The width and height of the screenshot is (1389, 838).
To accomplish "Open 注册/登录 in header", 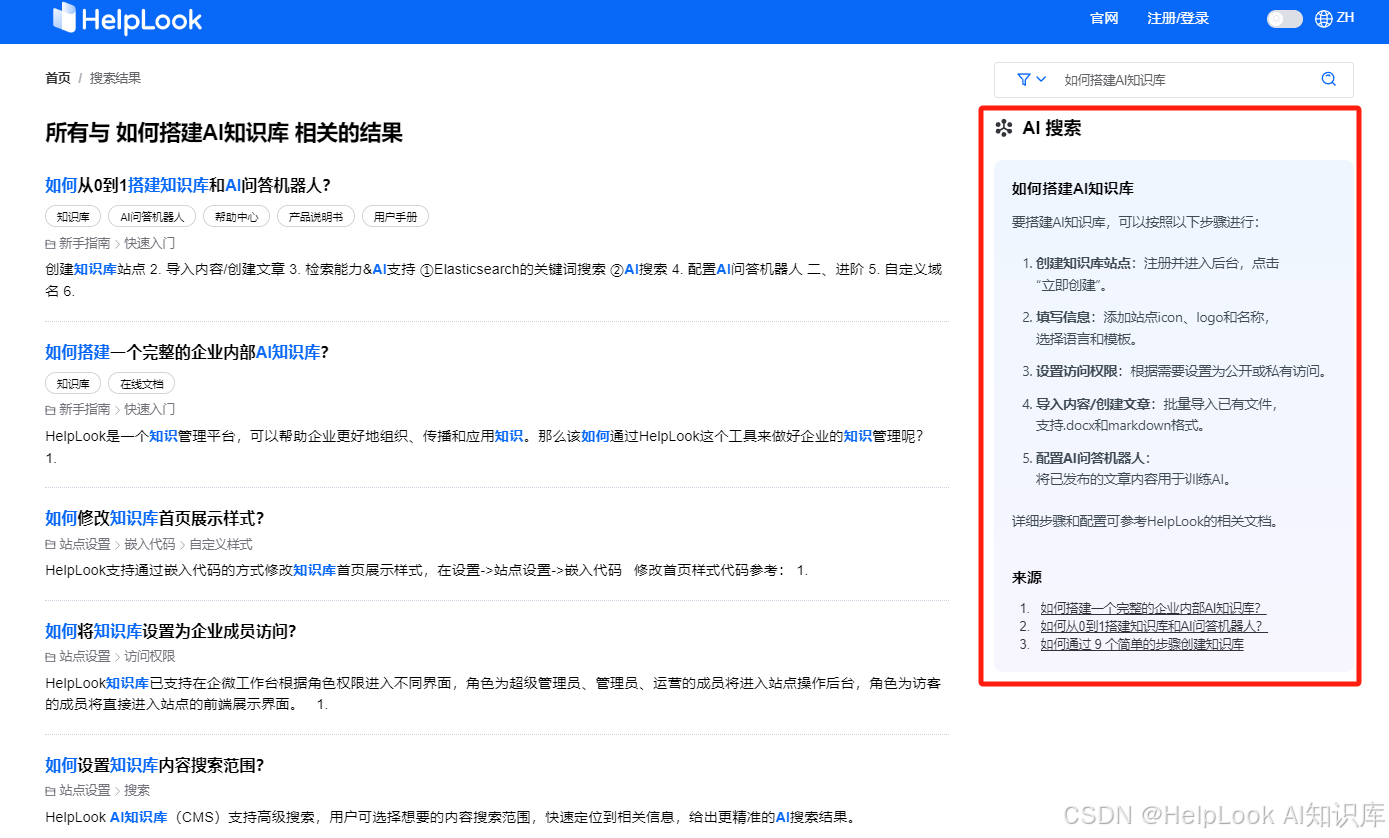I will pos(1178,18).
